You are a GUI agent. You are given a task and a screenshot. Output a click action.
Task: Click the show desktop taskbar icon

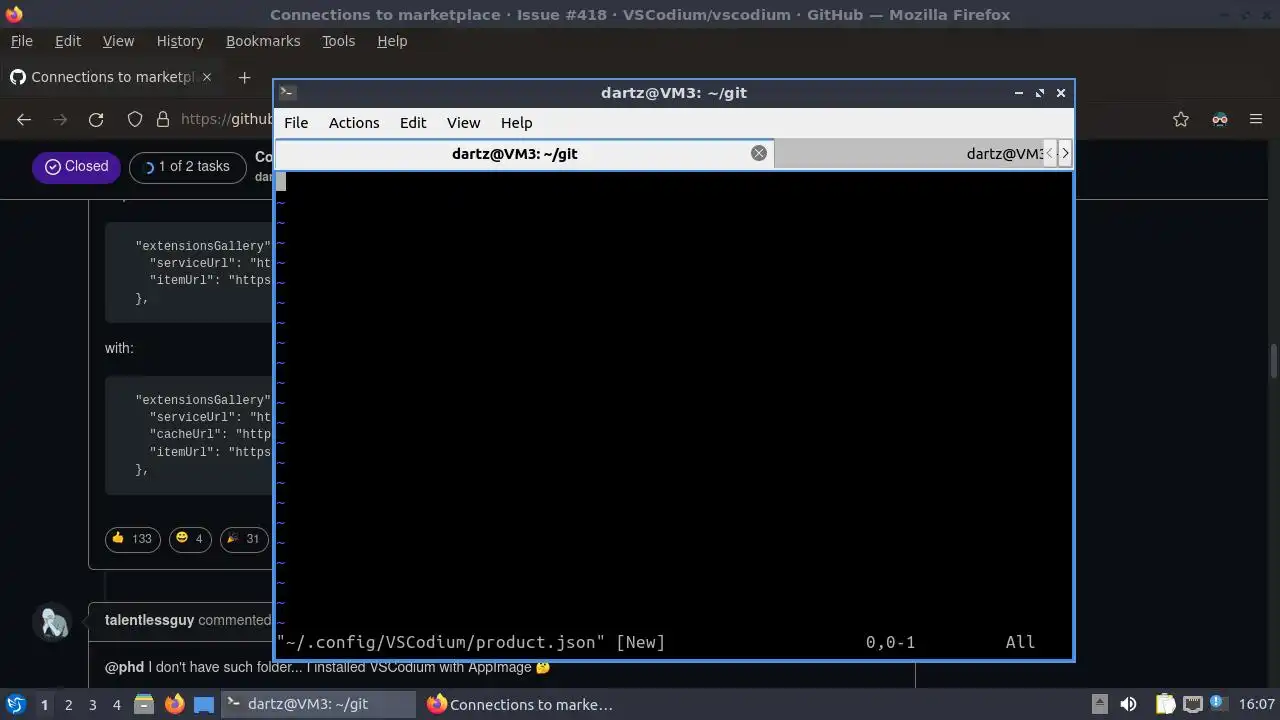pyautogui.click(x=204, y=704)
